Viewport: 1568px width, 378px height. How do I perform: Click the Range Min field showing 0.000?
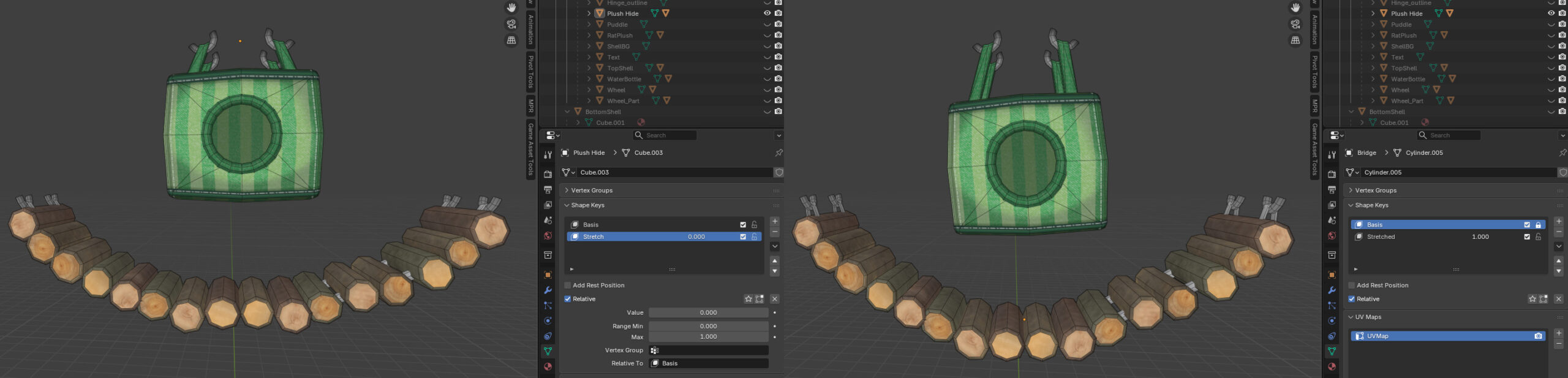[x=709, y=326]
